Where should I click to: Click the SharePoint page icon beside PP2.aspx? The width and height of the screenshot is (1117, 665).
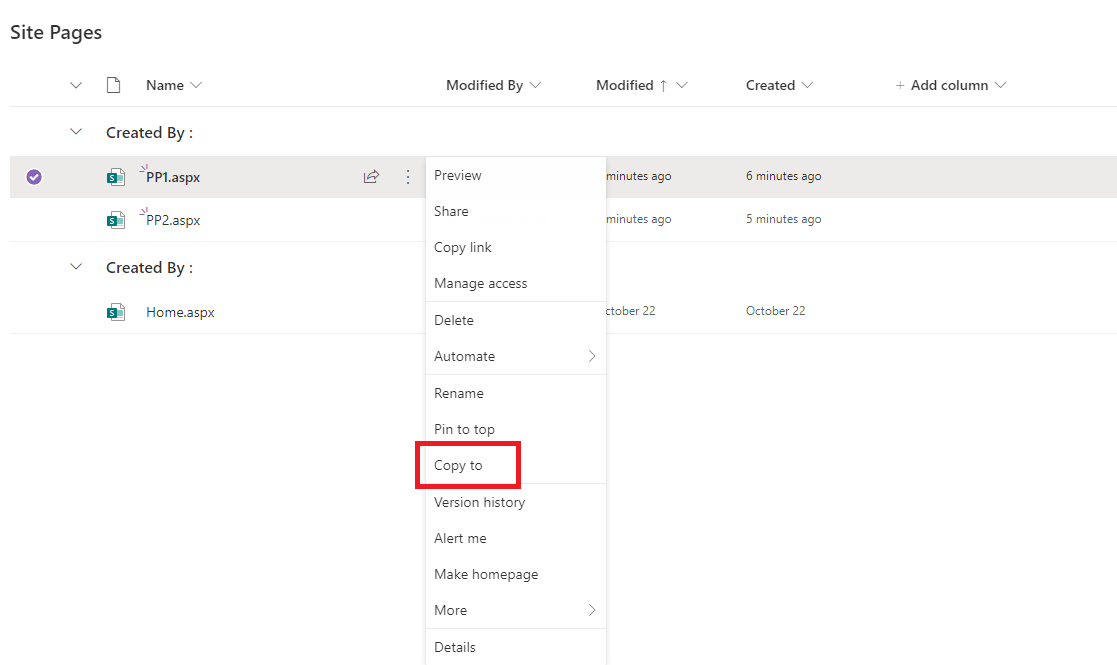(115, 220)
